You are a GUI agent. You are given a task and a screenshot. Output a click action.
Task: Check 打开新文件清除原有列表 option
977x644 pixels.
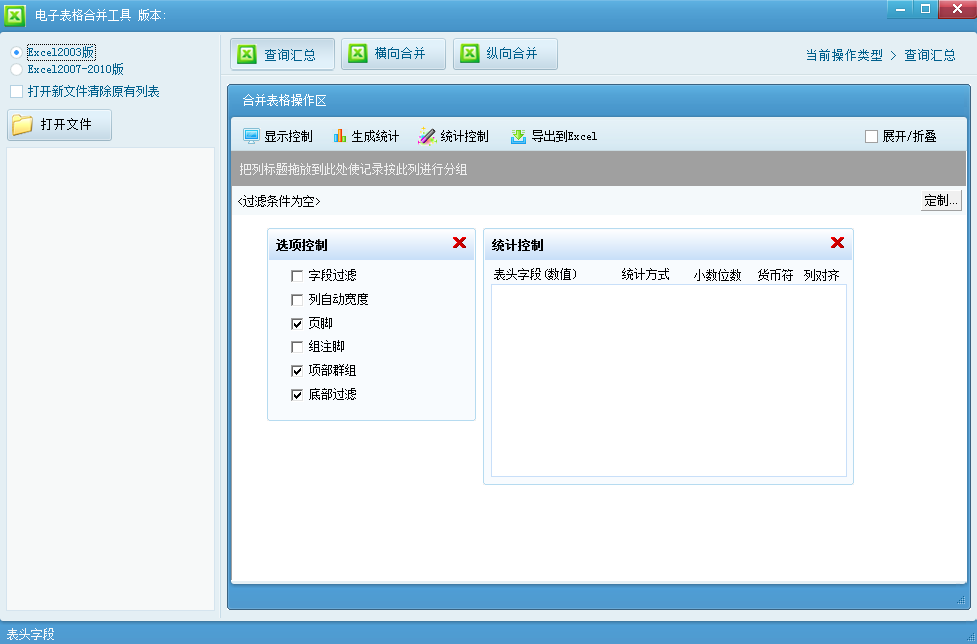click(x=17, y=91)
